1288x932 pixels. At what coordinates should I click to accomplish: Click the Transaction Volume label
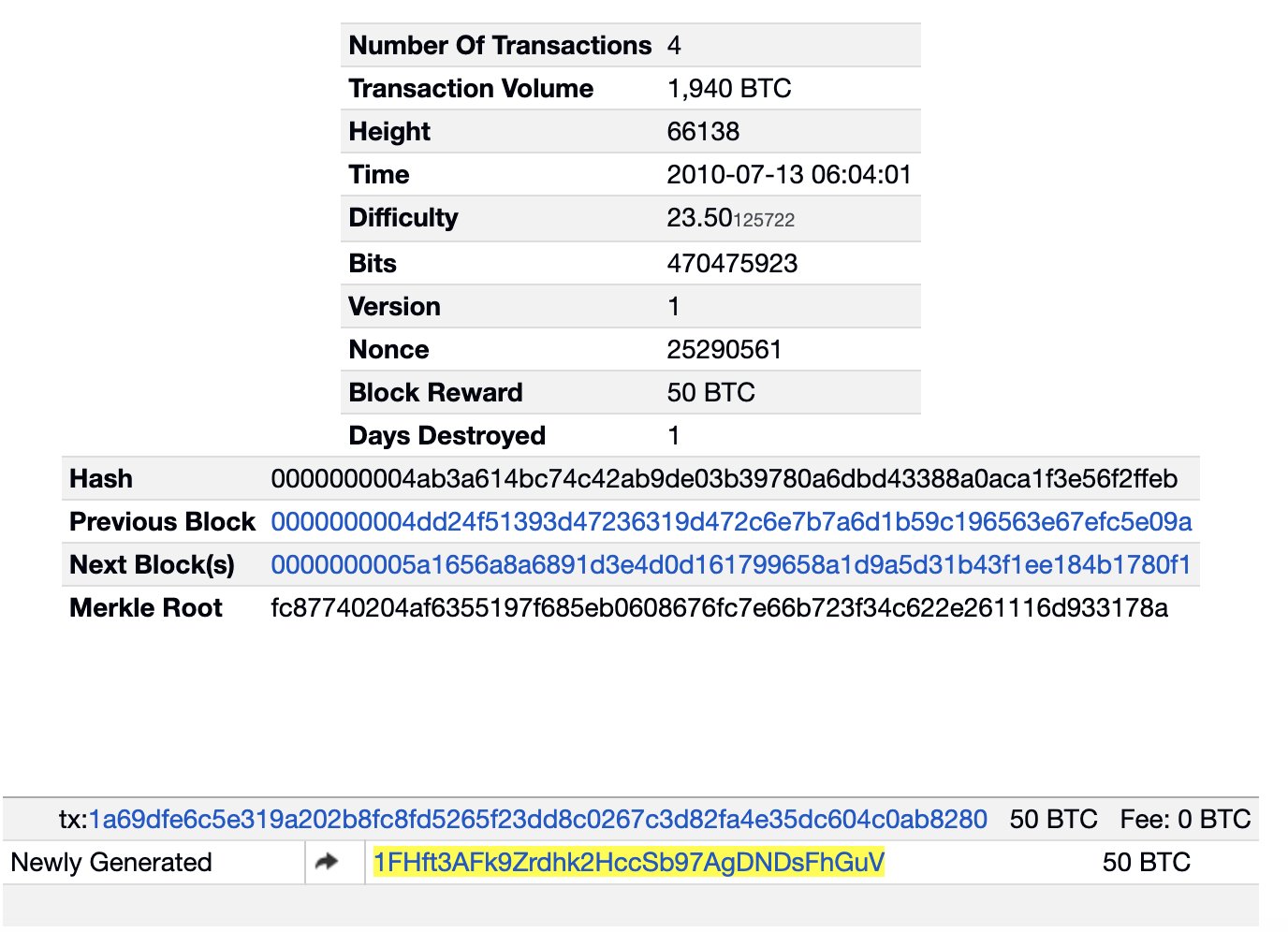tap(471, 88)
